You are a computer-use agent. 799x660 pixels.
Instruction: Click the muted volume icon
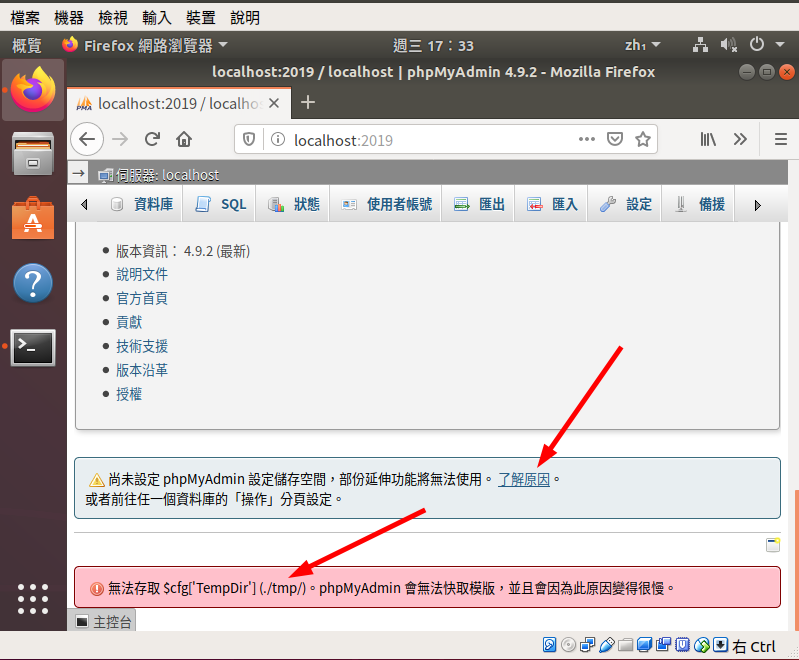click(x=729, y=45)
